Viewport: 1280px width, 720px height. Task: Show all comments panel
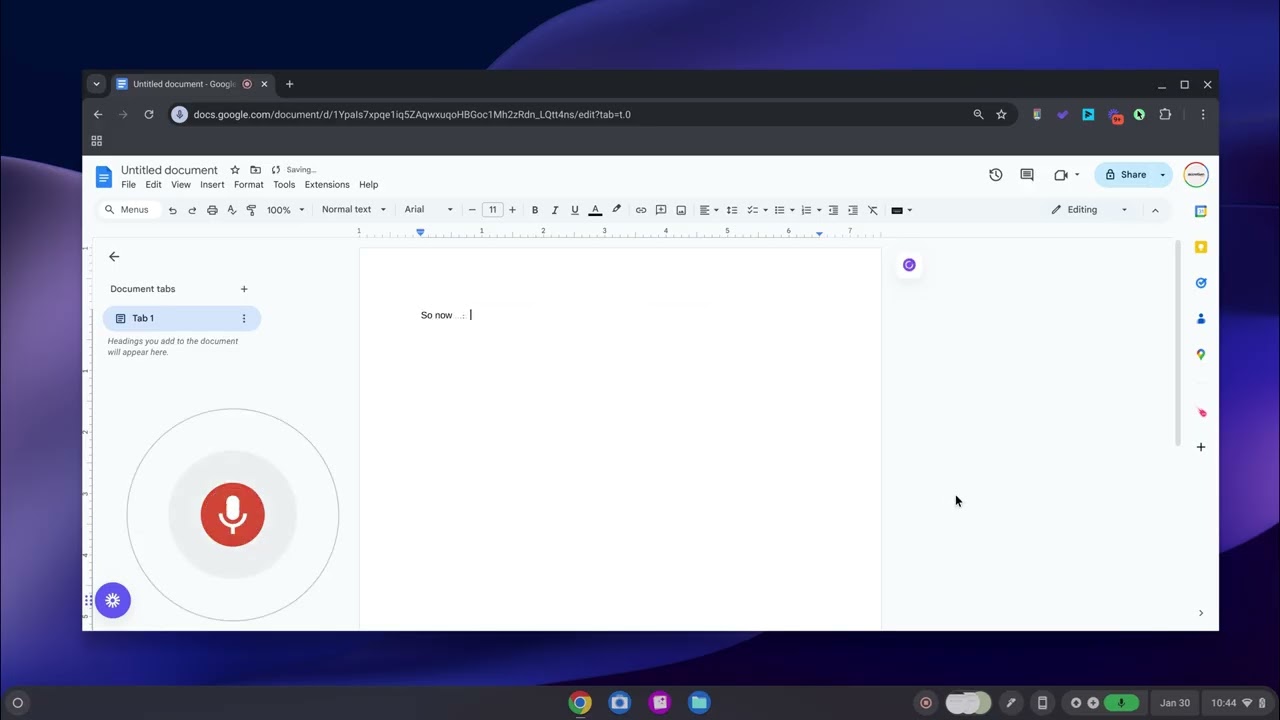click(1027, 175)
